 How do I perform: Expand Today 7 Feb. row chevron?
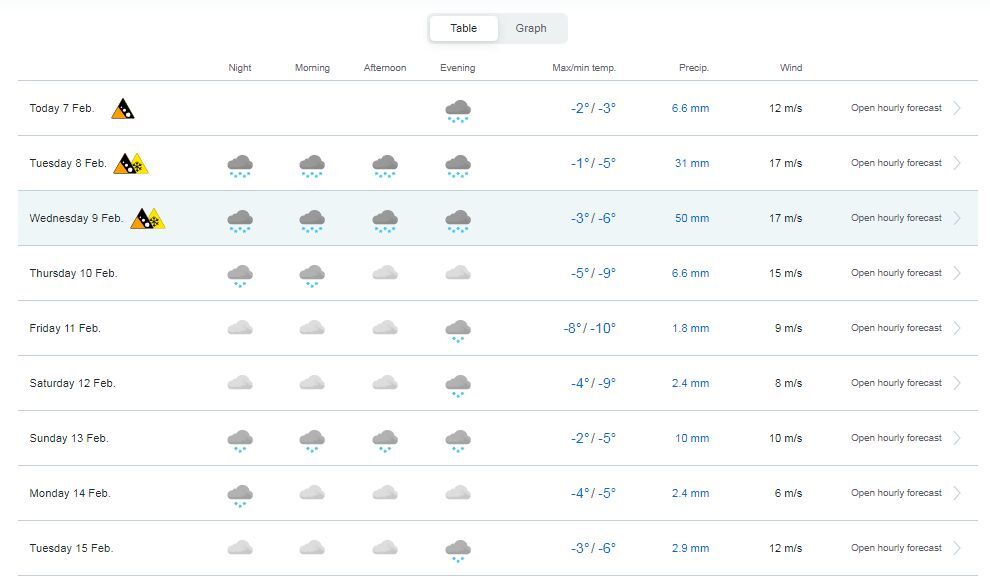957,108
